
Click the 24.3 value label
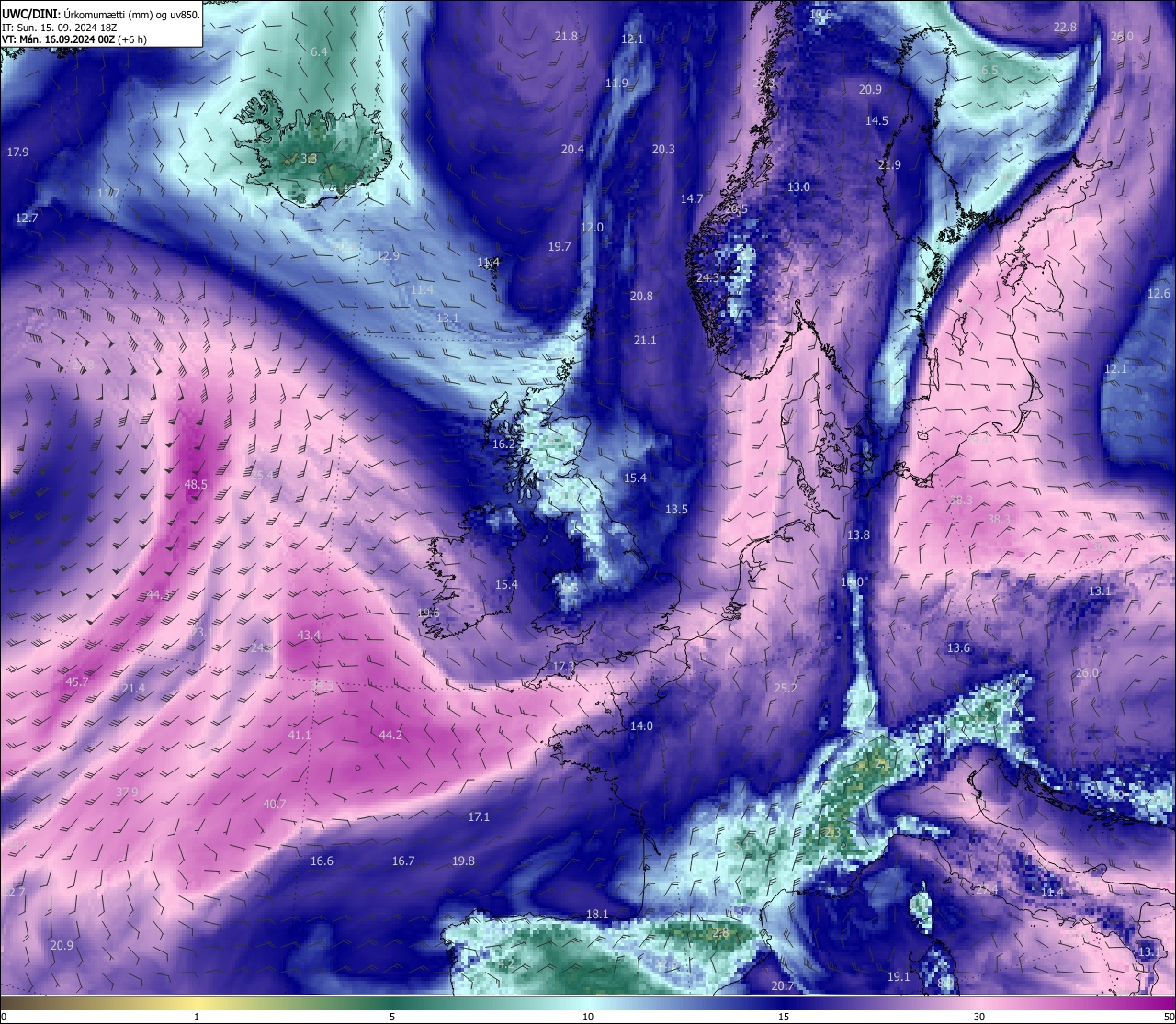coord(707,277)
